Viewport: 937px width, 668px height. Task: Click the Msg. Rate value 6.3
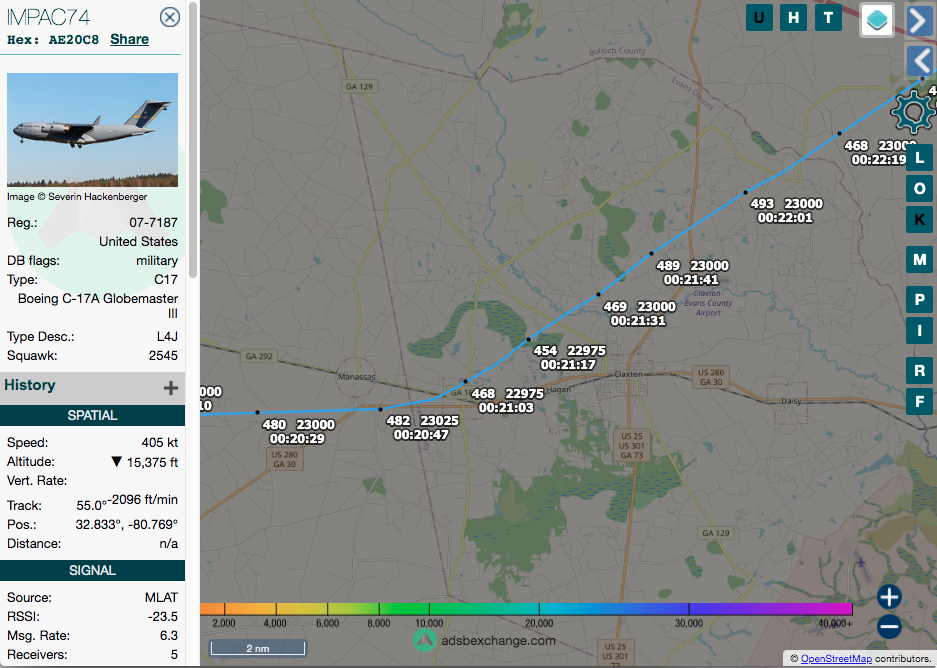[169, 636]
